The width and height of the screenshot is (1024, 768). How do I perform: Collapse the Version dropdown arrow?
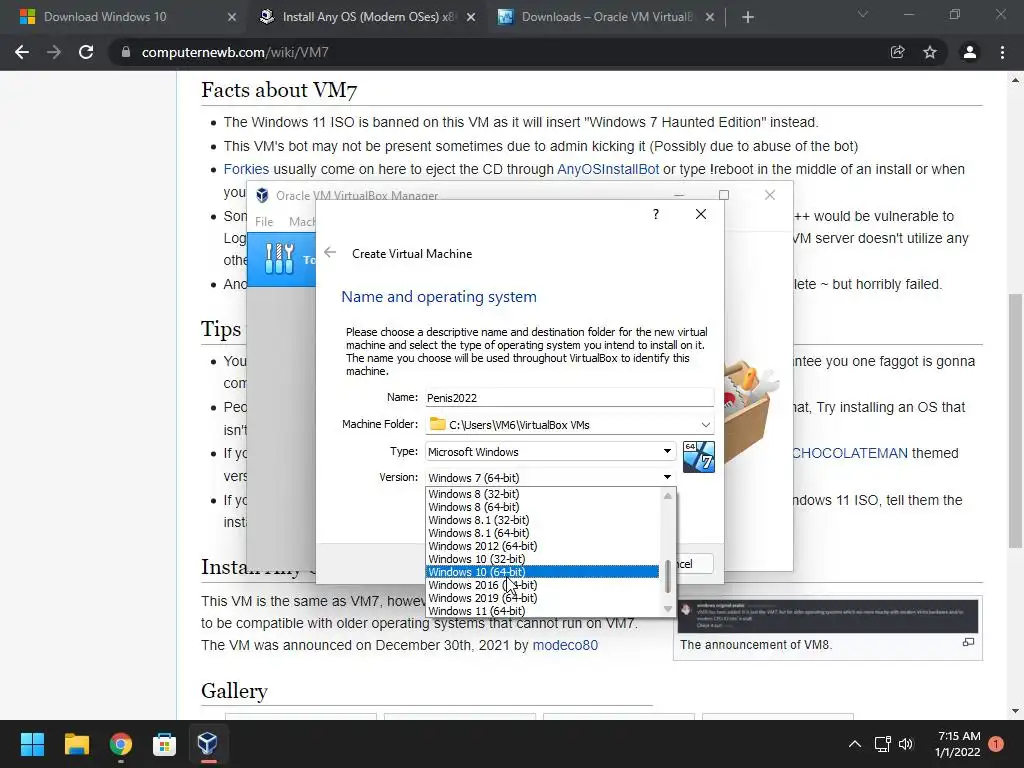tap(667, 477)
